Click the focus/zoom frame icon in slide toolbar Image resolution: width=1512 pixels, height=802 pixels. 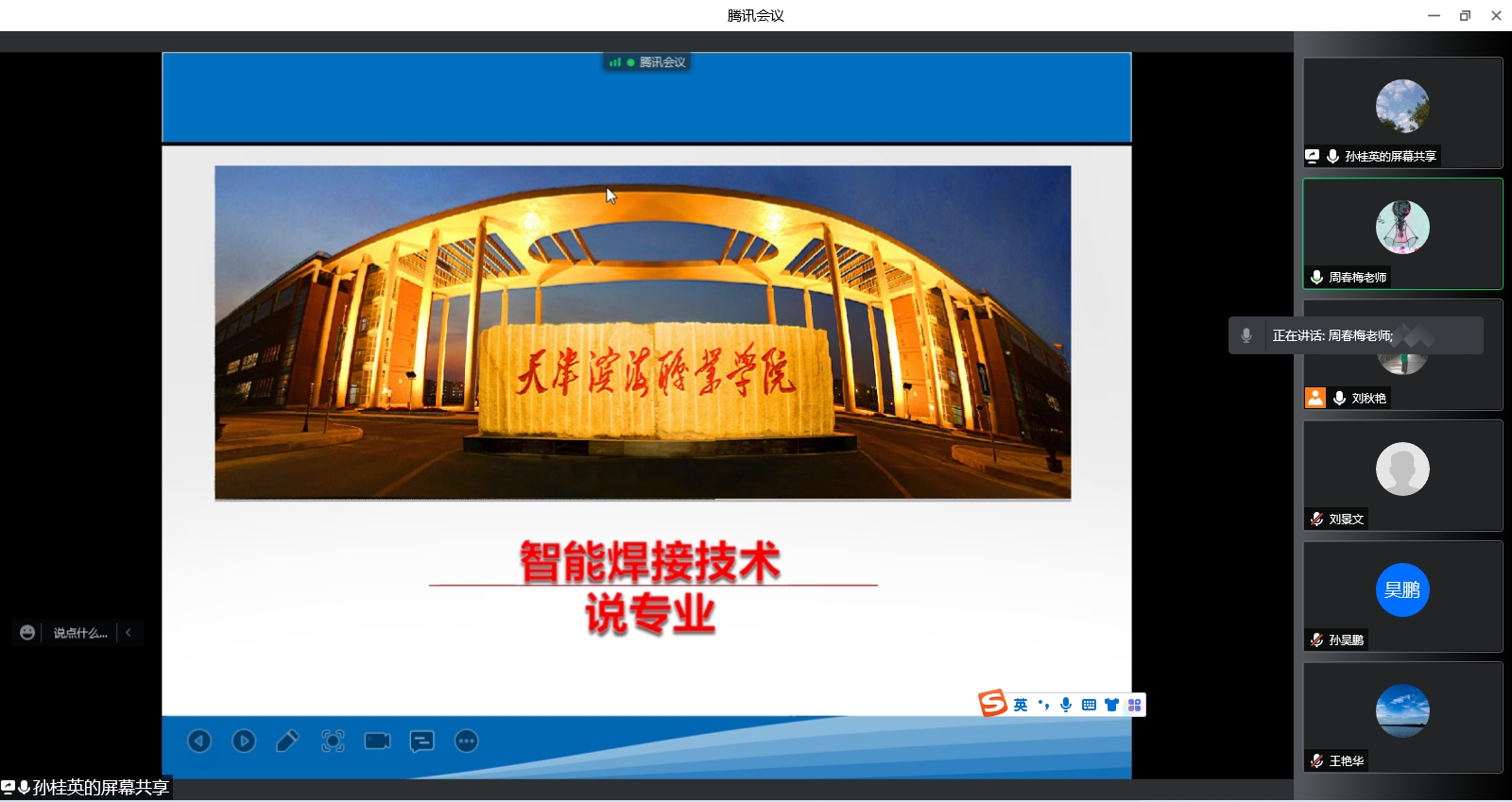pyautogui.click(x=333, y=742)
